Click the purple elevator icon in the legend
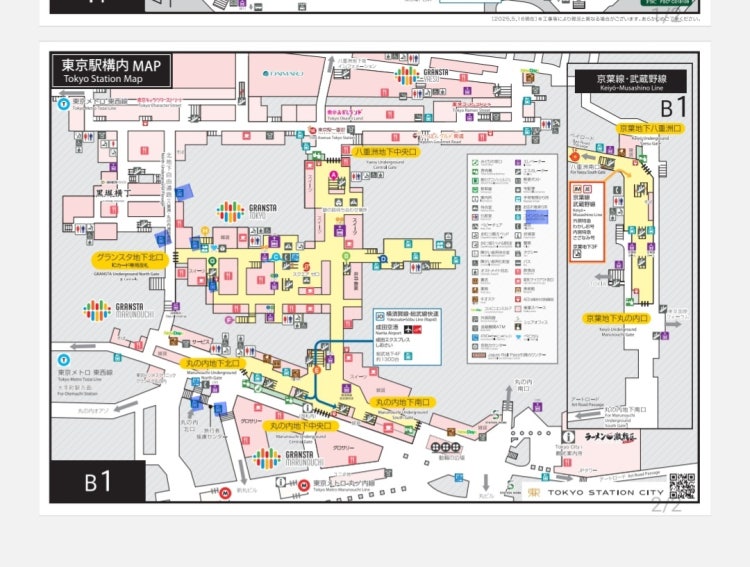Screen dimensions: 750x567 [x=518, y=163]
